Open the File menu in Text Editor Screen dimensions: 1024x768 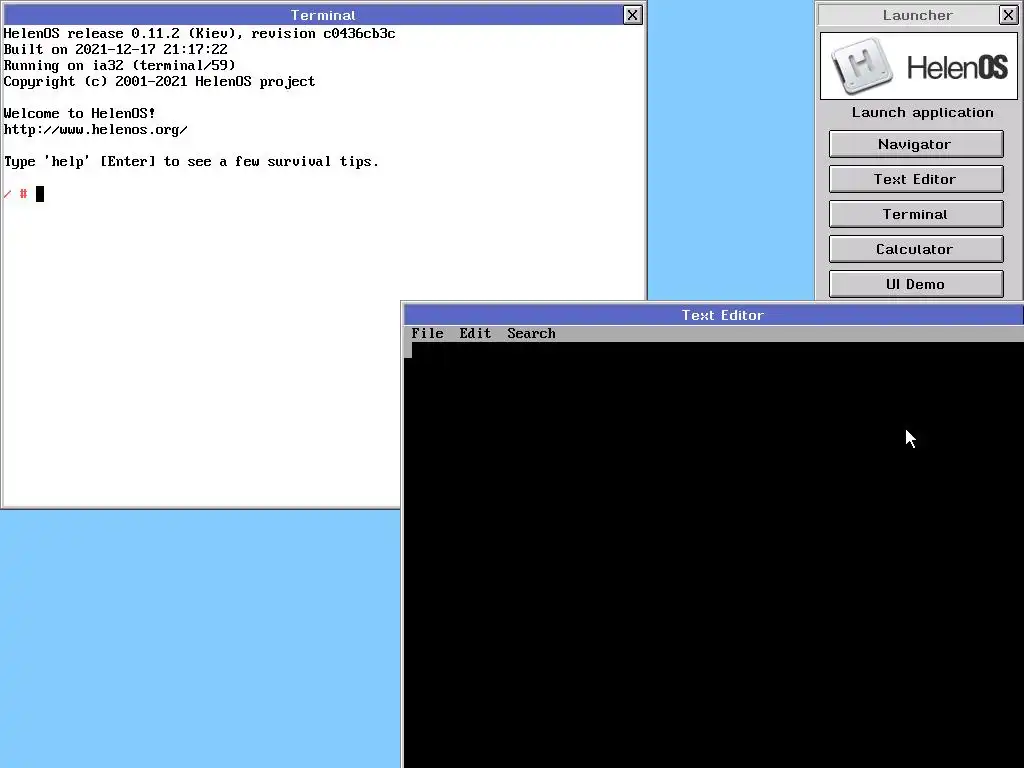pos(427,334)
